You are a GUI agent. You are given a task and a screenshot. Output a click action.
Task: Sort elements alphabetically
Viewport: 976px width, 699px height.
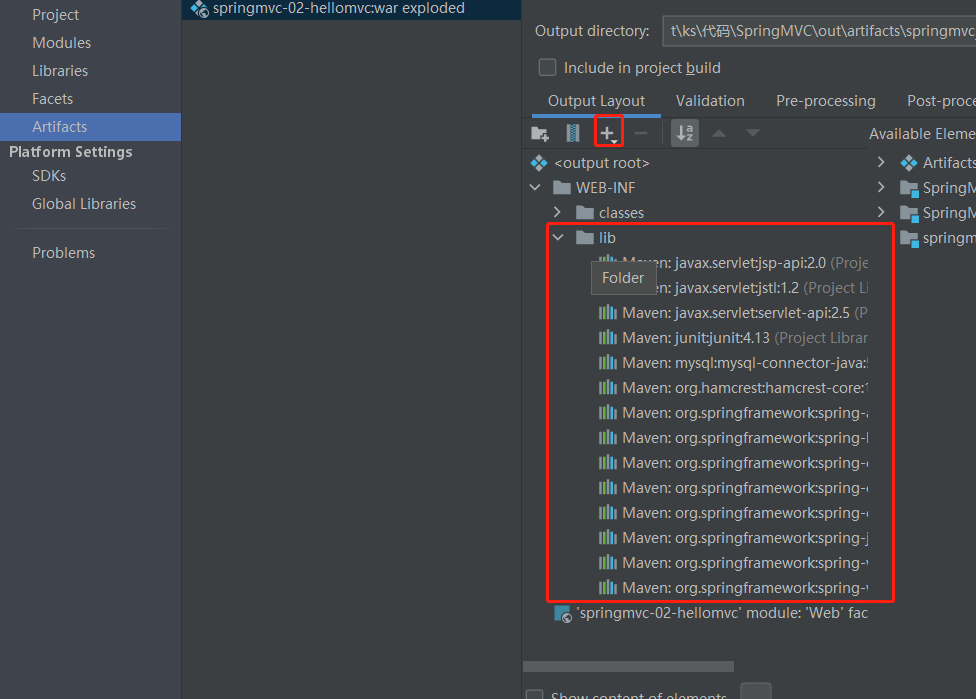684,132
